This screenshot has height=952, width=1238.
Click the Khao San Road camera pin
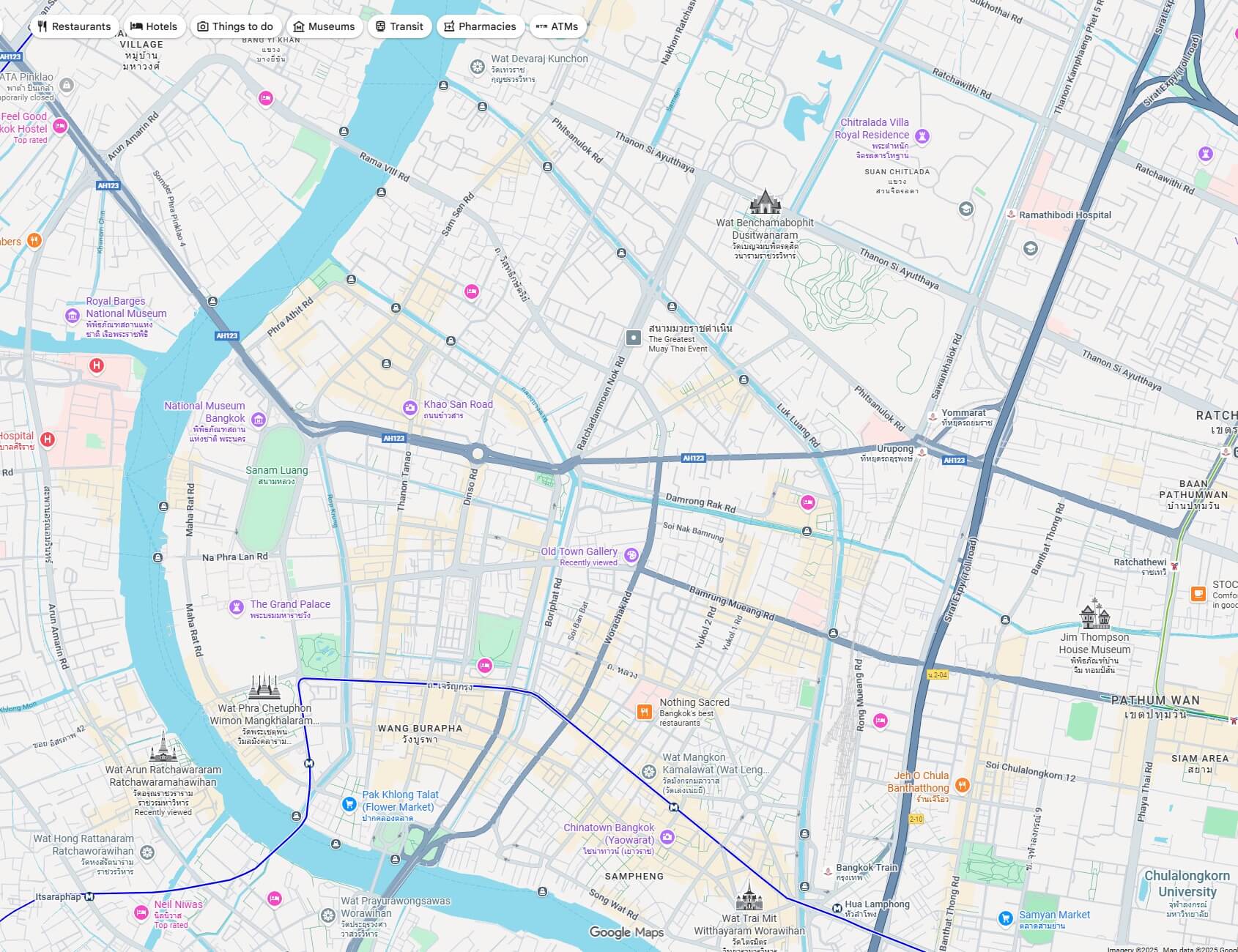coord(410,407)
